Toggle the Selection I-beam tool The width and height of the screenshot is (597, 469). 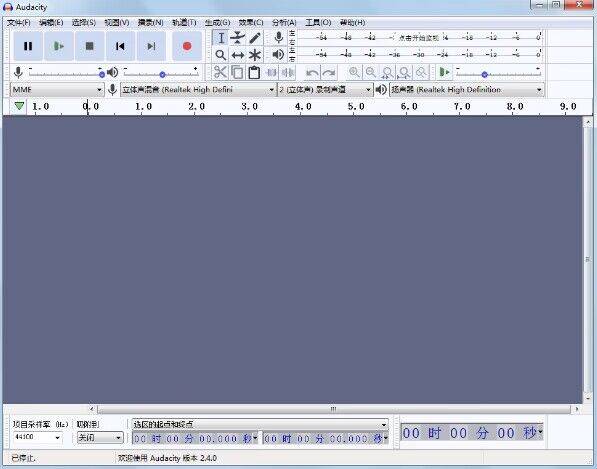220,38
